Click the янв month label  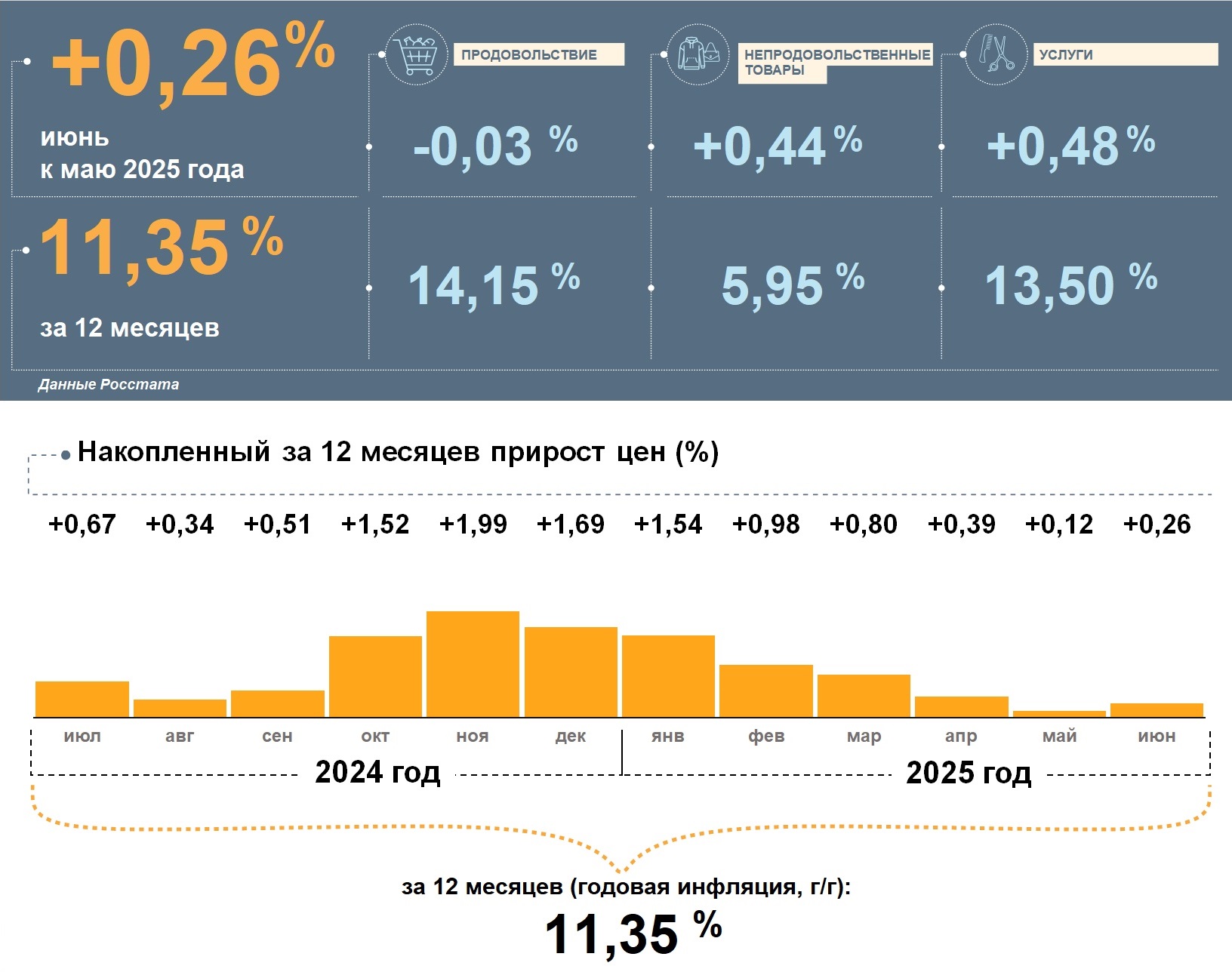(x=668, y=736)
